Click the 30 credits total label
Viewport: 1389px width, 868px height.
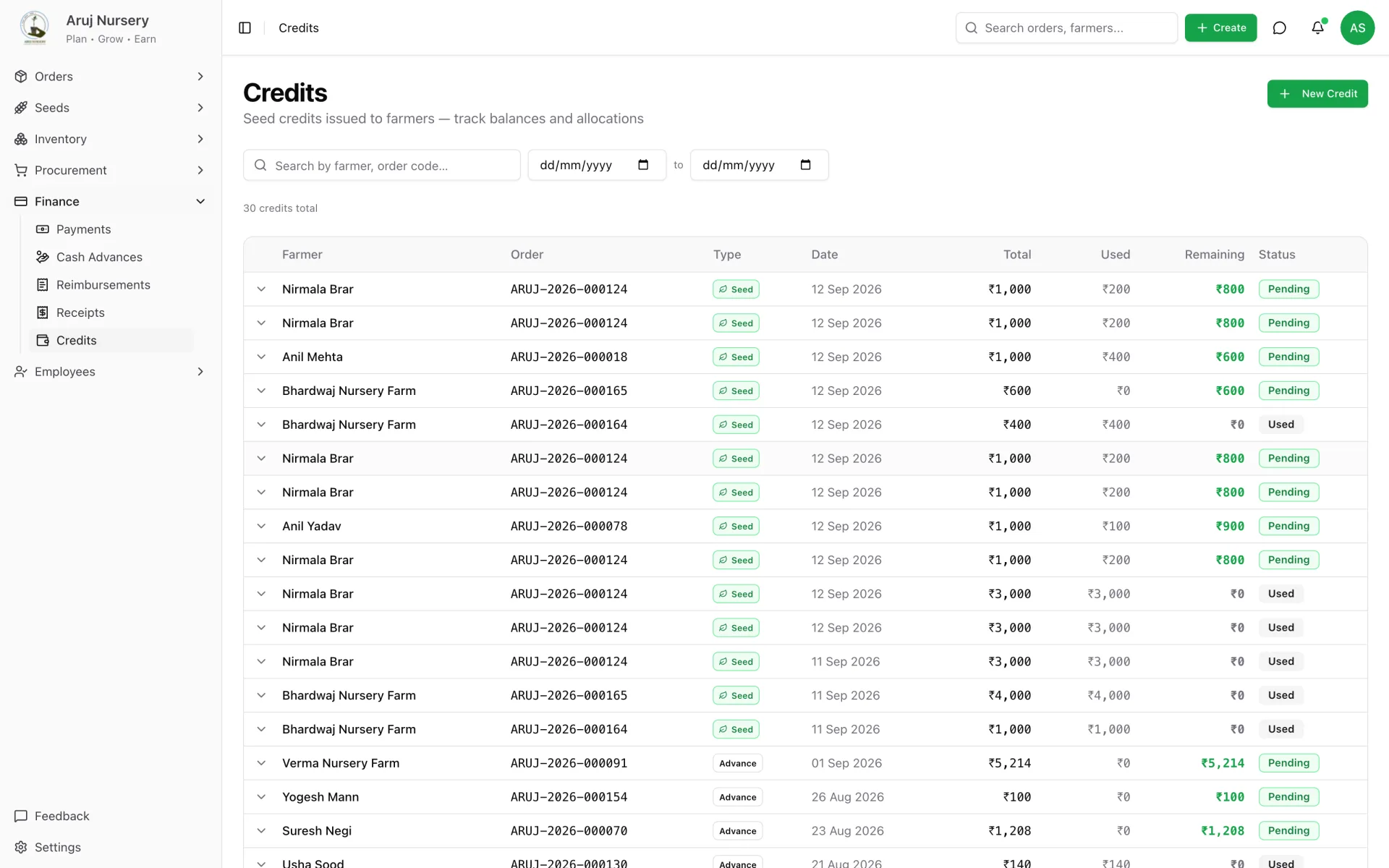(280, 208)
